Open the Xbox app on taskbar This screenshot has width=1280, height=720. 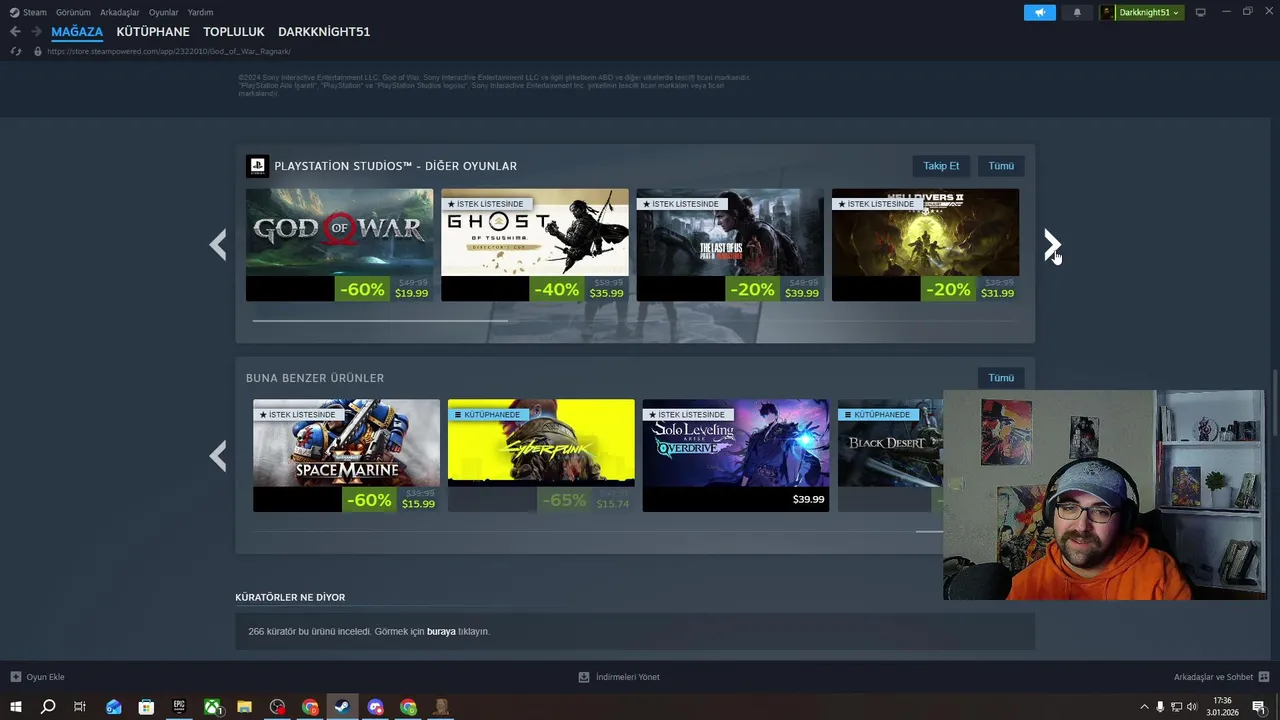[x=212, y=707]
